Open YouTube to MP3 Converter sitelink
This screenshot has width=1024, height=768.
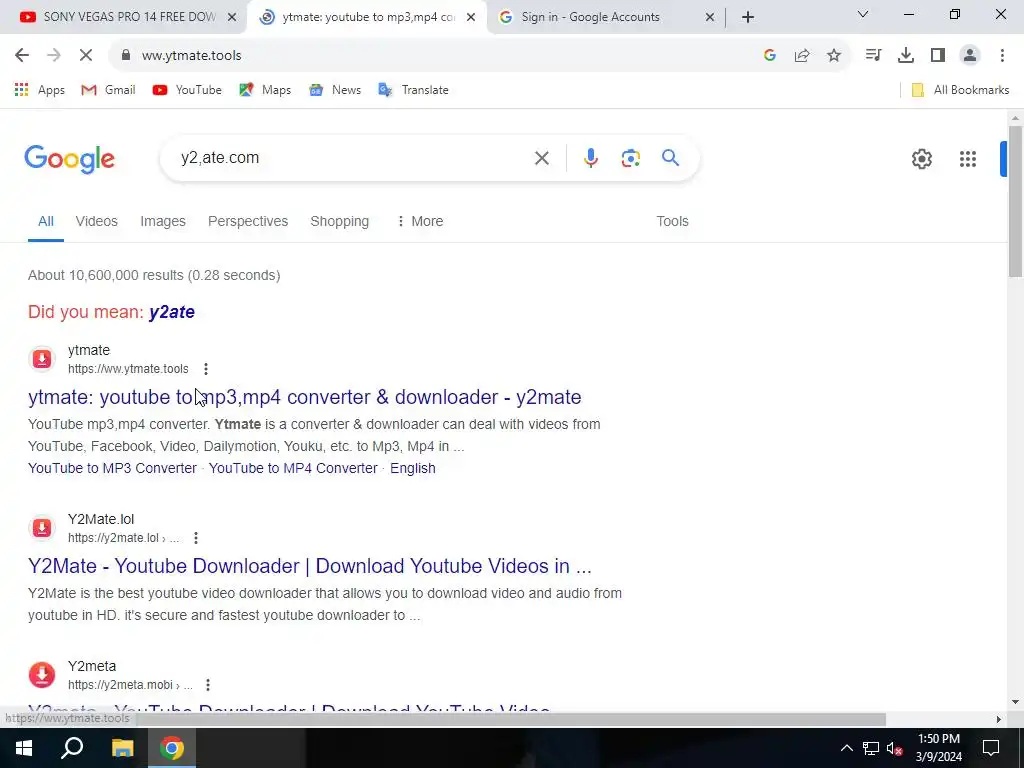point(112,468)
